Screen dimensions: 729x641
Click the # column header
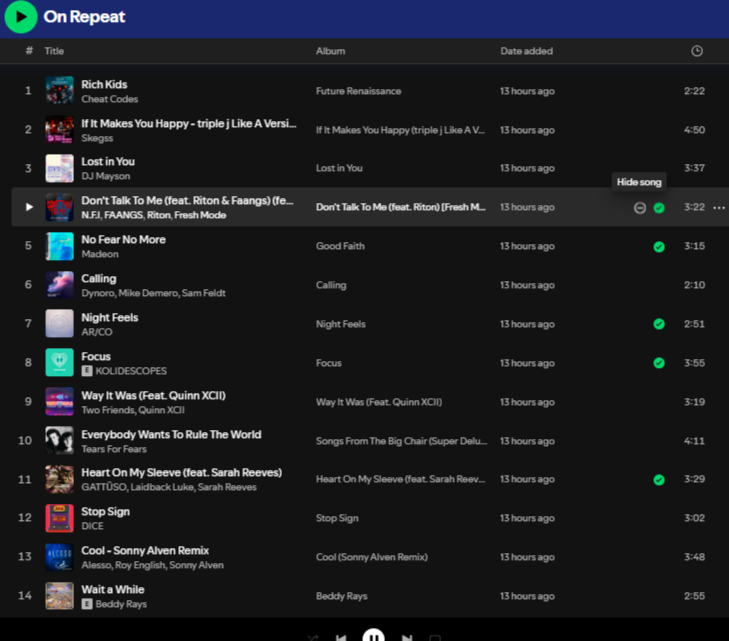(x=29, y=51)
